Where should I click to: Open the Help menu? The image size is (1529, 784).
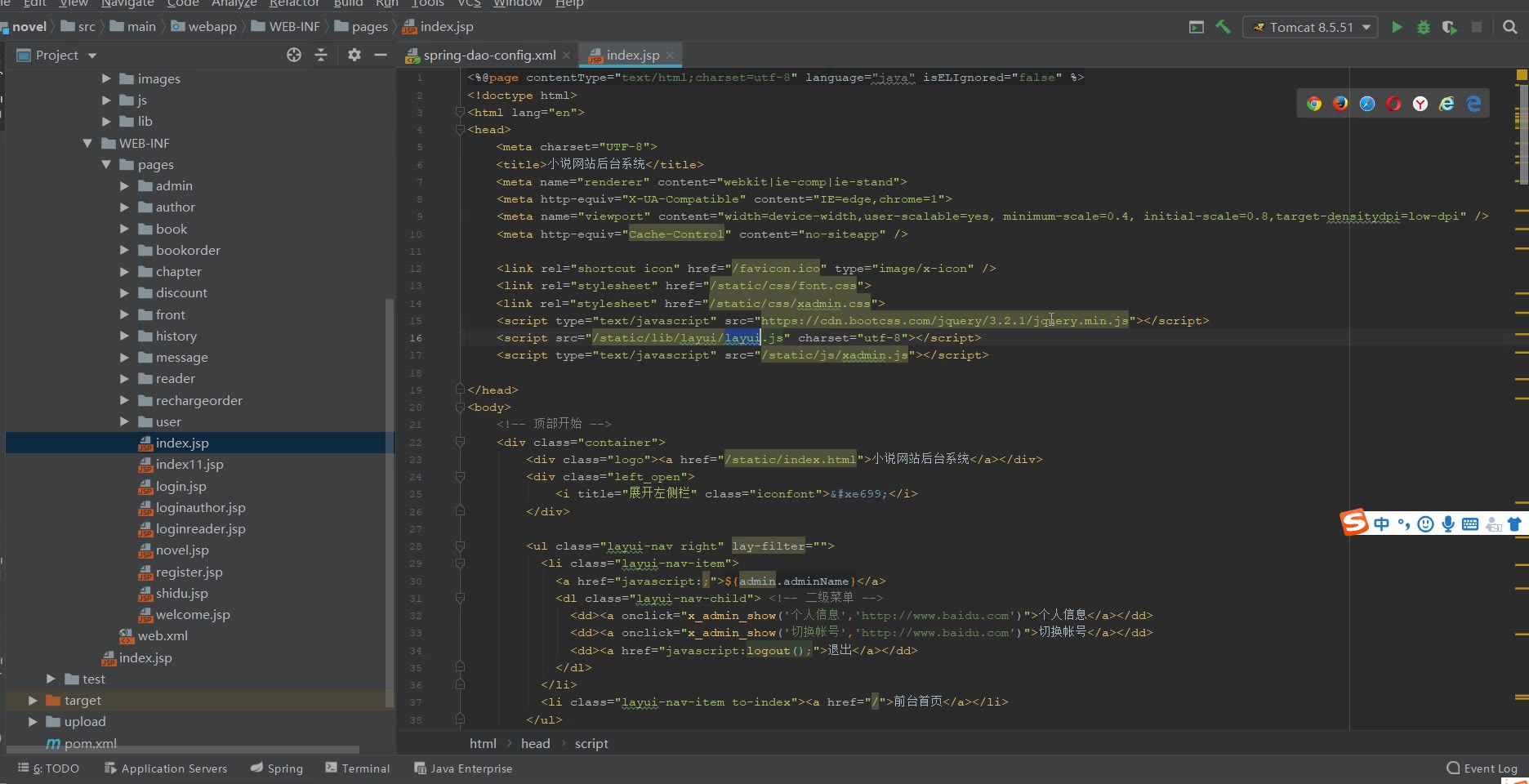[569, 3]
